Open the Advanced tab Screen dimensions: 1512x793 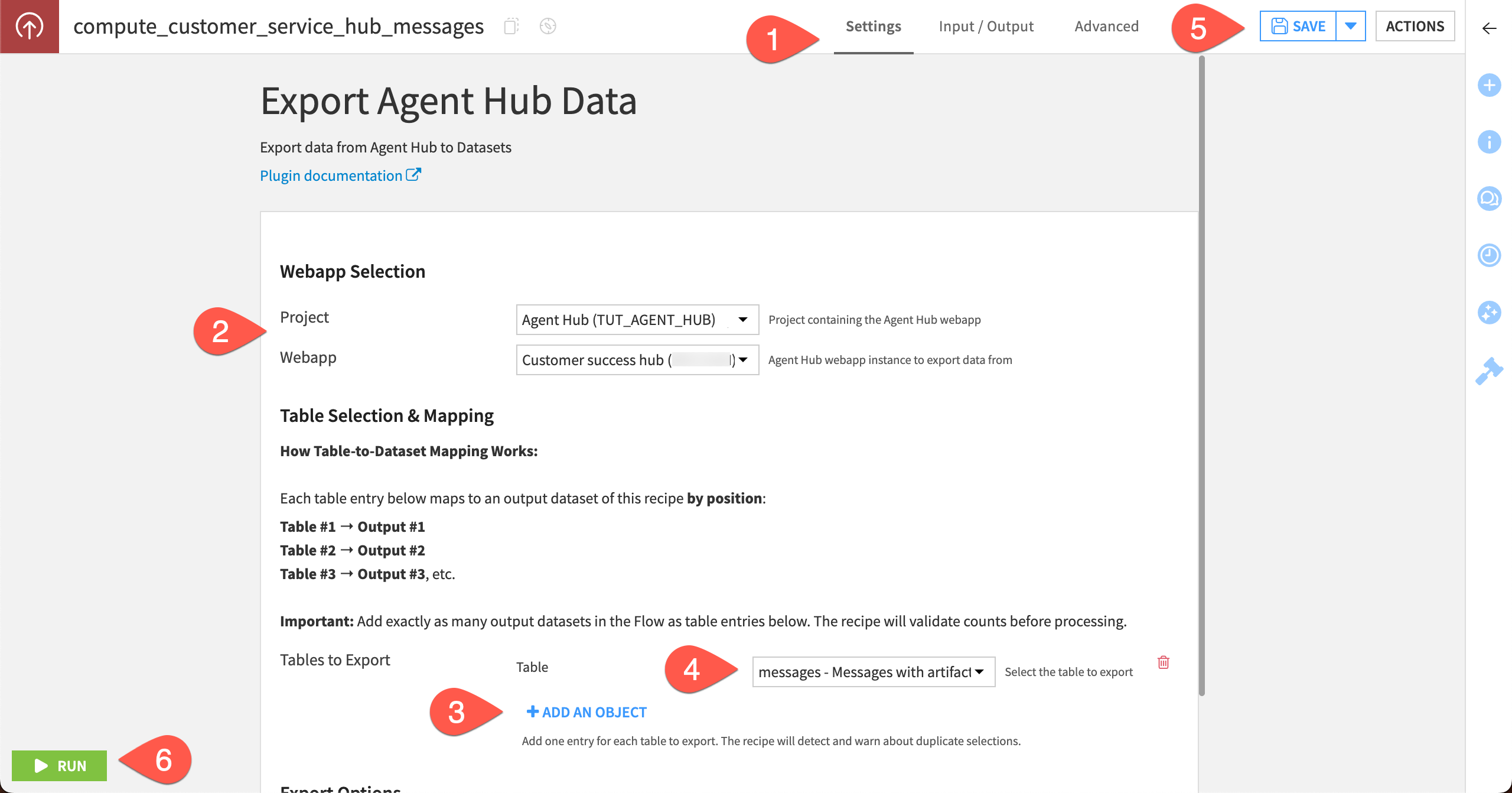(x=1107, y=27)
